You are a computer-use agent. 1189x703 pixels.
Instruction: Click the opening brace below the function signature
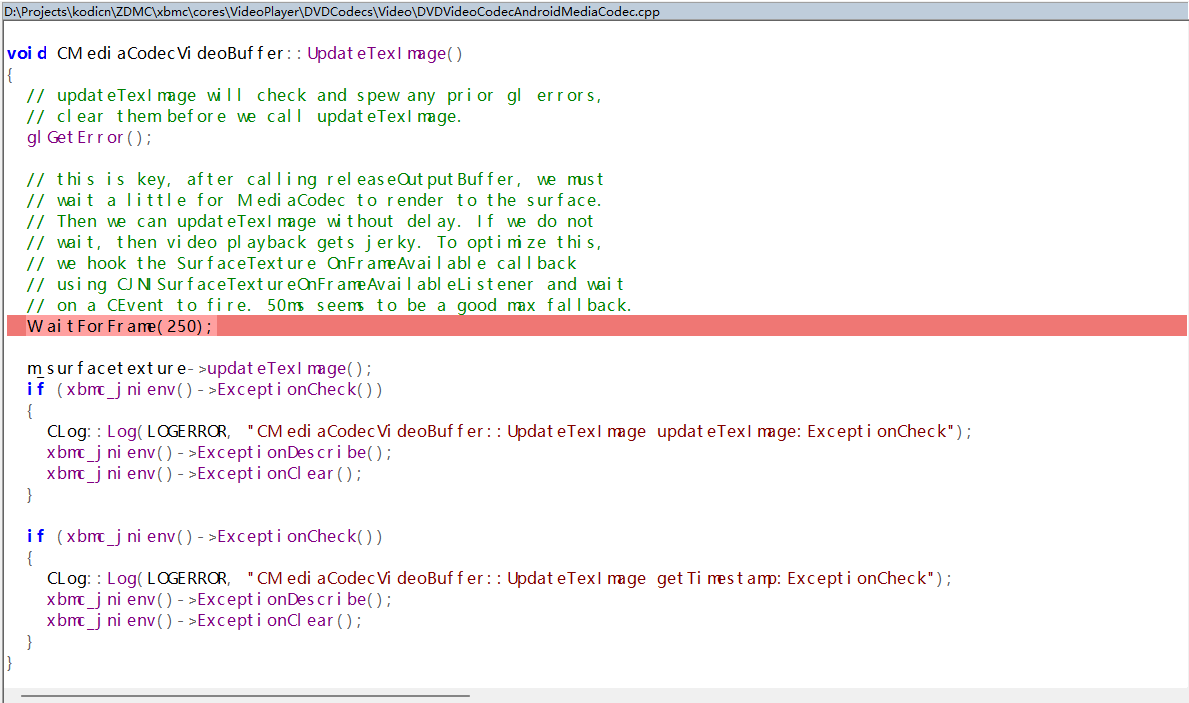[x=10, y=74]
